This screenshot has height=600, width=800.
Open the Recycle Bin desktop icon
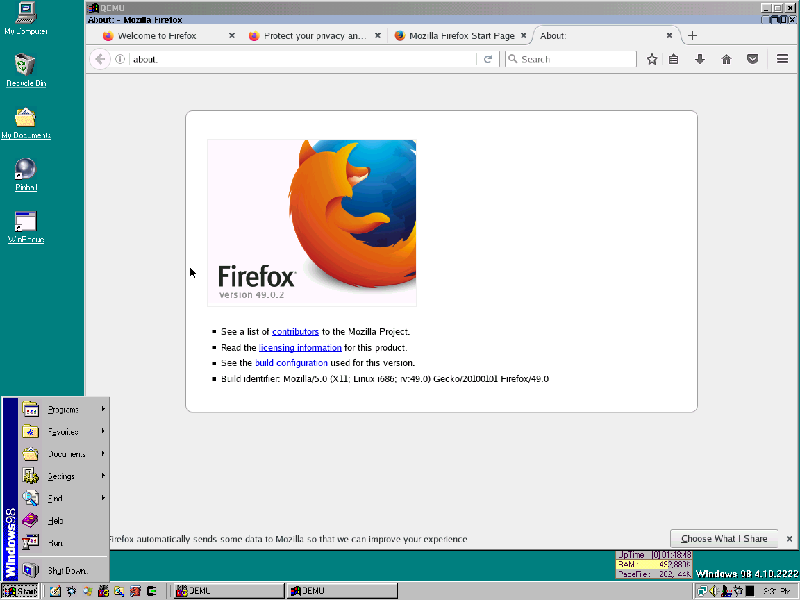[x=26, y=70]
